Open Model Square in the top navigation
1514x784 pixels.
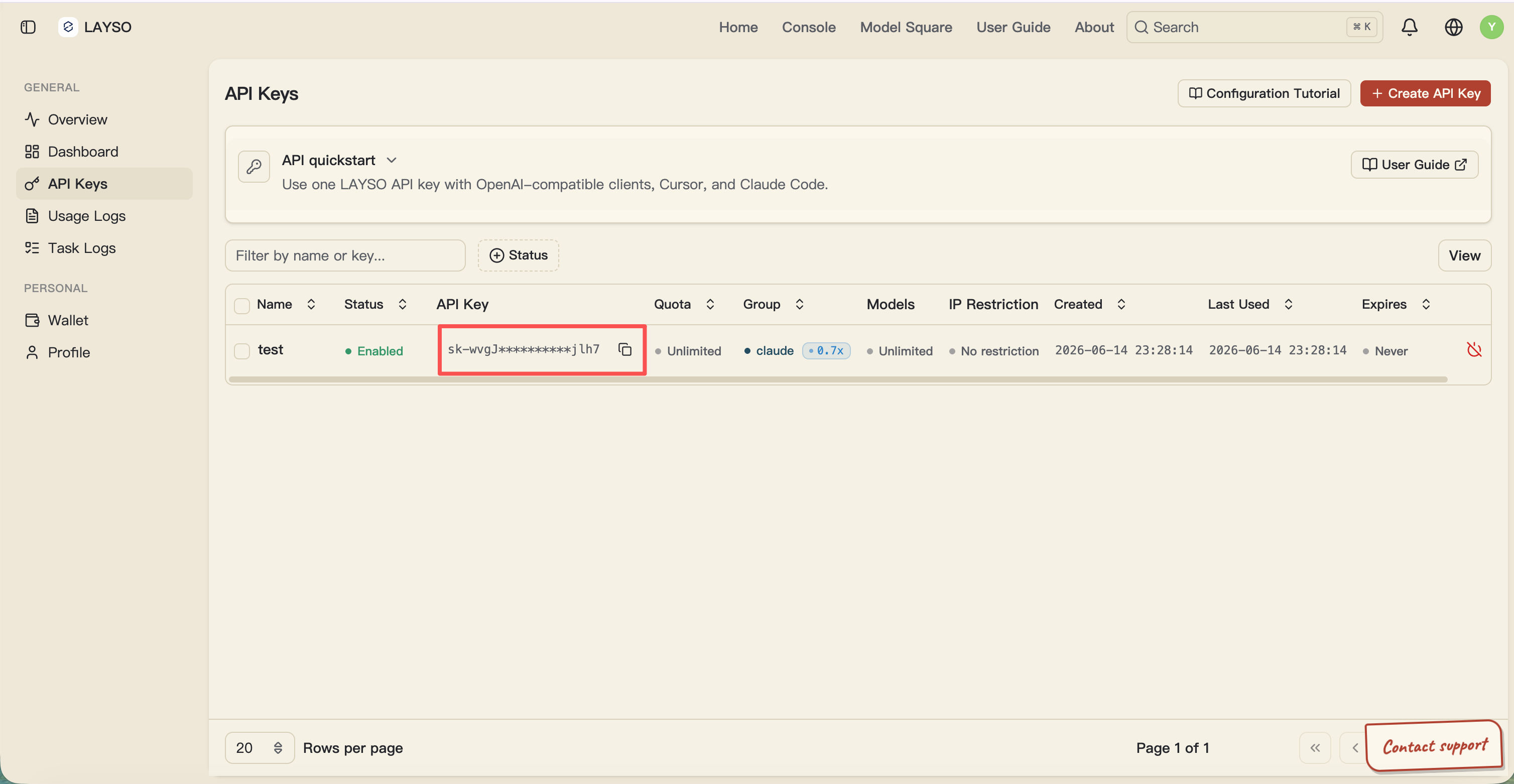[906, 27]
